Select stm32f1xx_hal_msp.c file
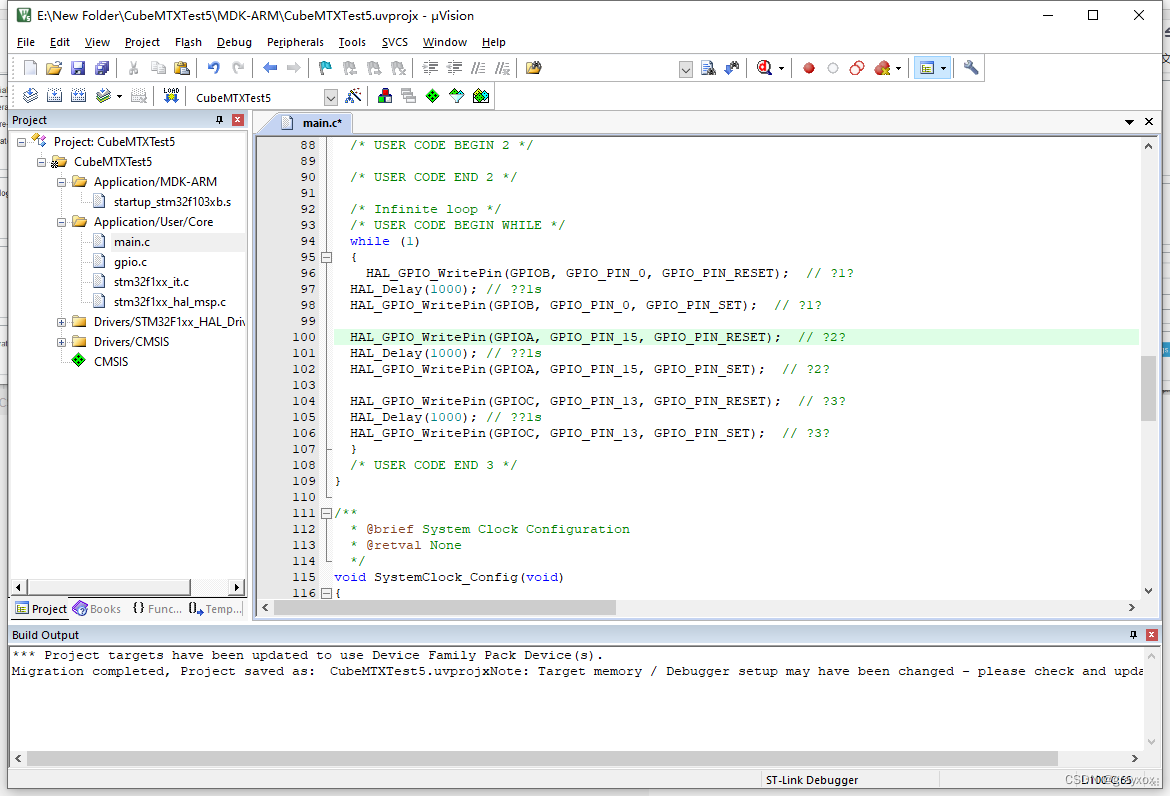Viewport: 1170px width, 796px height. click(169, 302)
